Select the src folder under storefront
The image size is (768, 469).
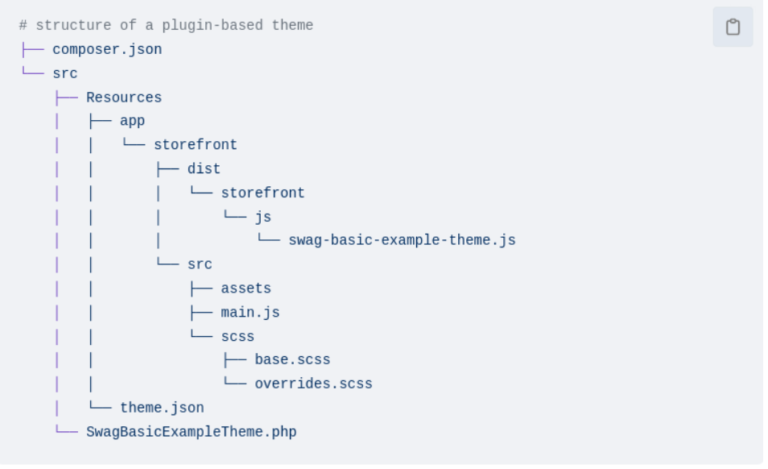pos(199,264)
